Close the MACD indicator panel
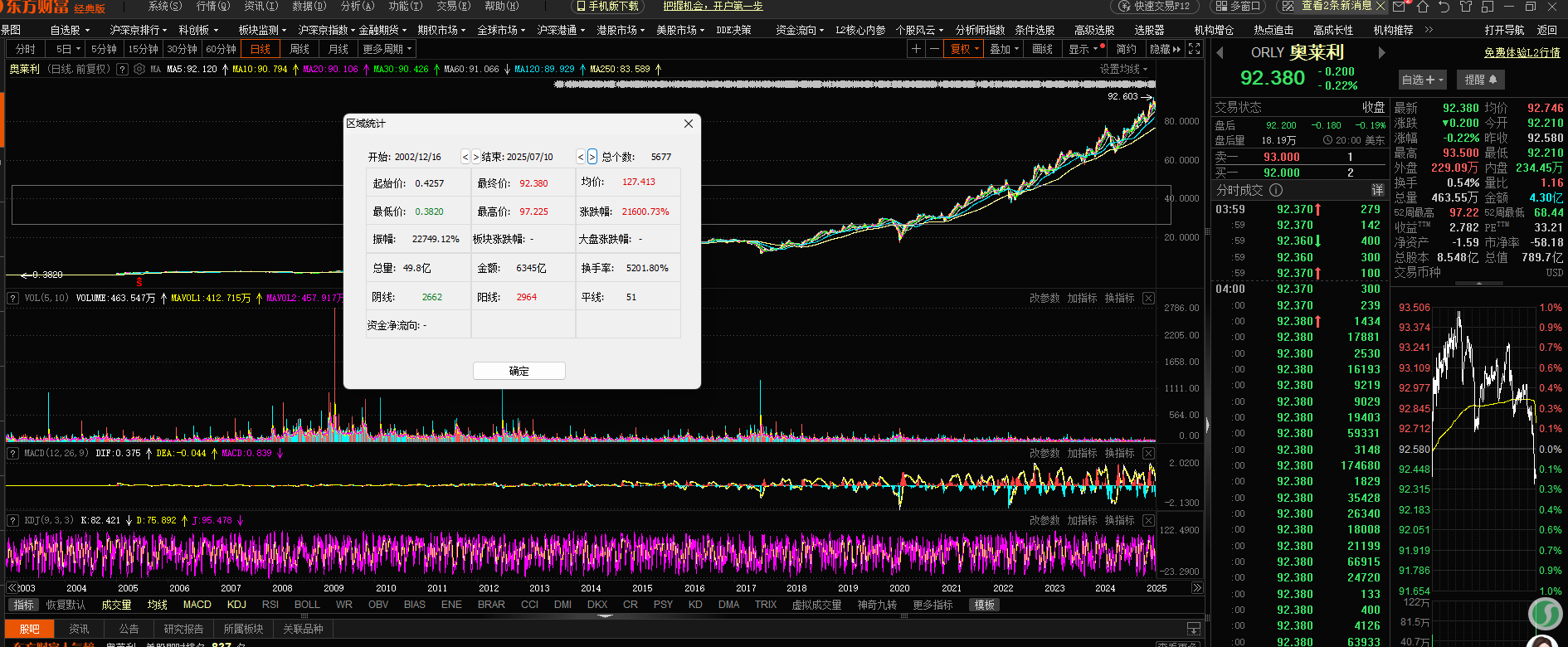This screenshot has height=647, width=1568. (1148, 453)
